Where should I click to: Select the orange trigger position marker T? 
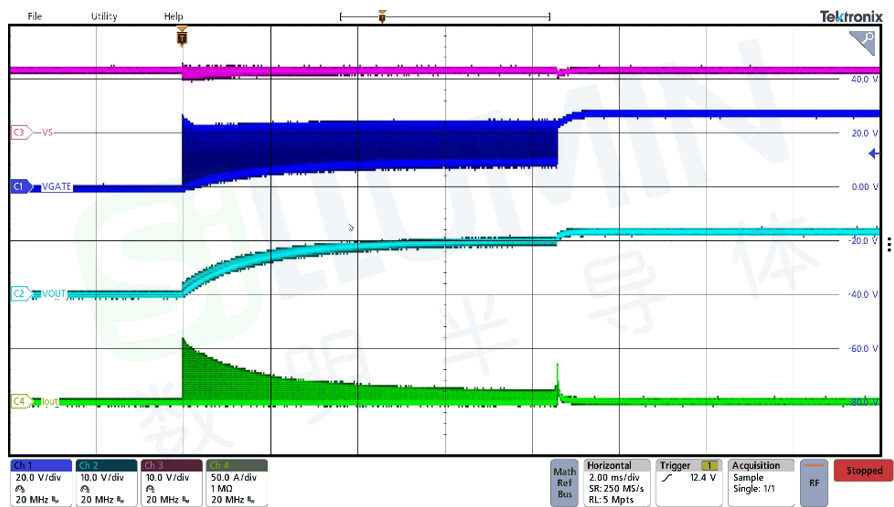182,38
